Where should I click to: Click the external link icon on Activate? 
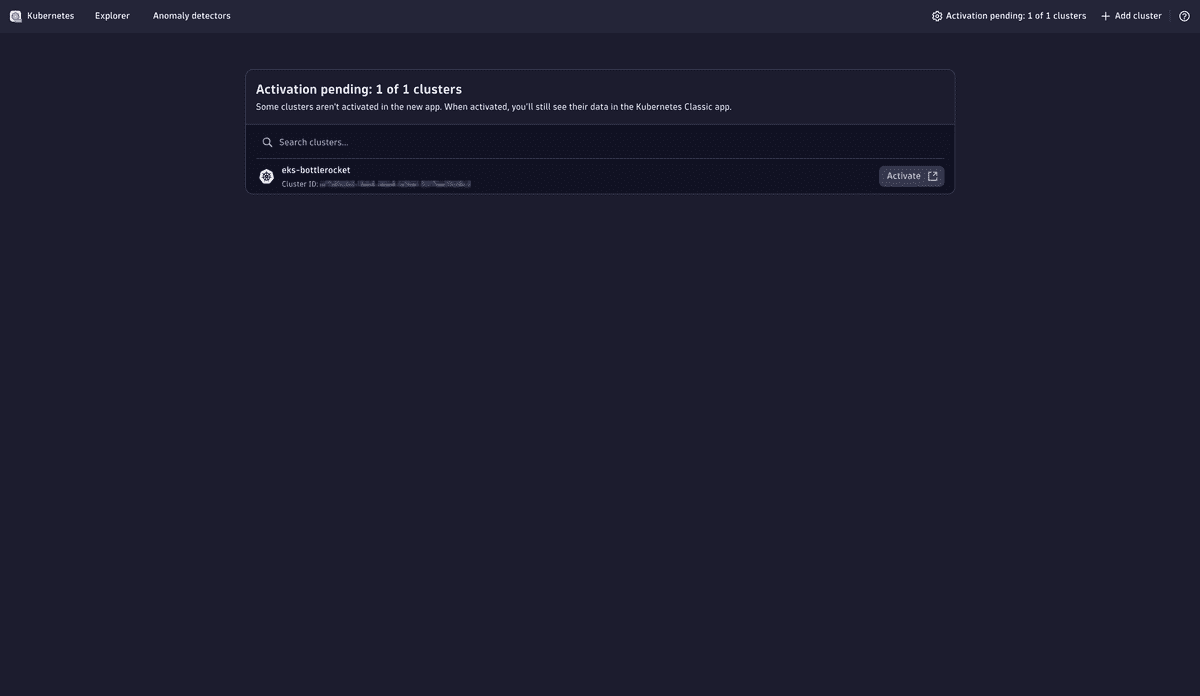[933, 176]
